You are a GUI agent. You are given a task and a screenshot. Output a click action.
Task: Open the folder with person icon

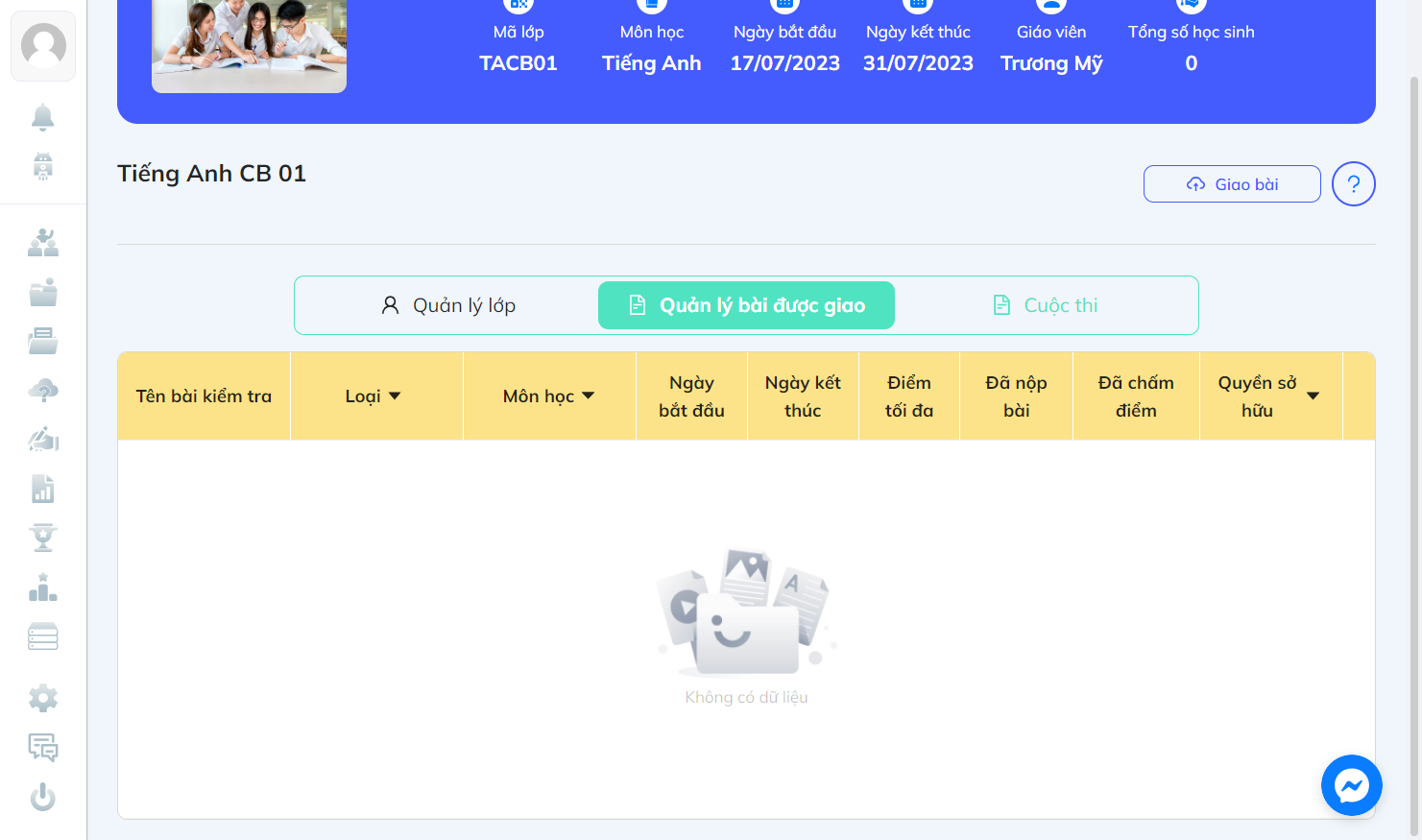43,292
